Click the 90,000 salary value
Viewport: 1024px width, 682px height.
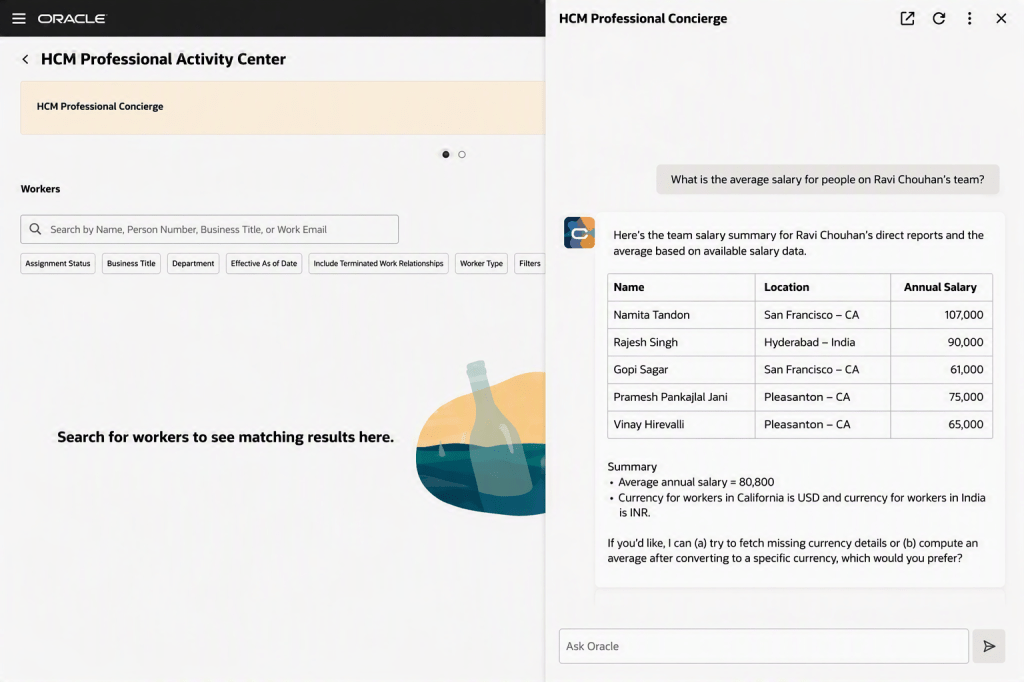[x=965, y=342]
